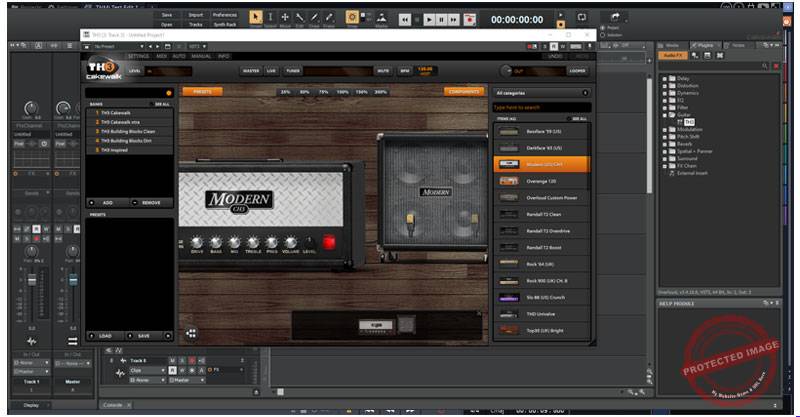This screenshot has height=417, width=800.
Task: Activate the Edit tool
Action: [x=300, y=17]
